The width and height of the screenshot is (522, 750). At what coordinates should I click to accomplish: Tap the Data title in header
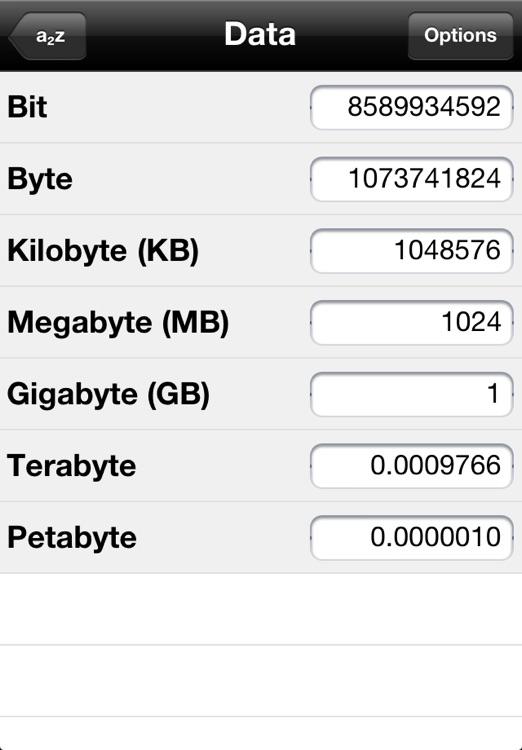(x=260, y=34)
